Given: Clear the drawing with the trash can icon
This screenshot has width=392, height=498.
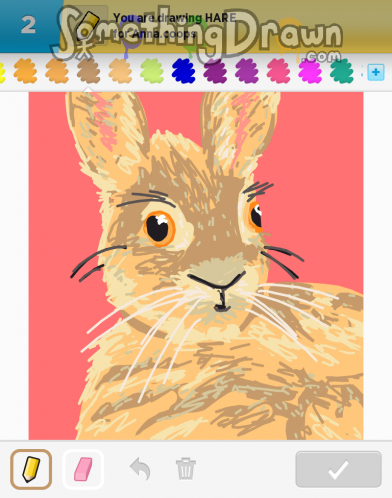Looking at the screenshot, I should (x=186, y=468).
